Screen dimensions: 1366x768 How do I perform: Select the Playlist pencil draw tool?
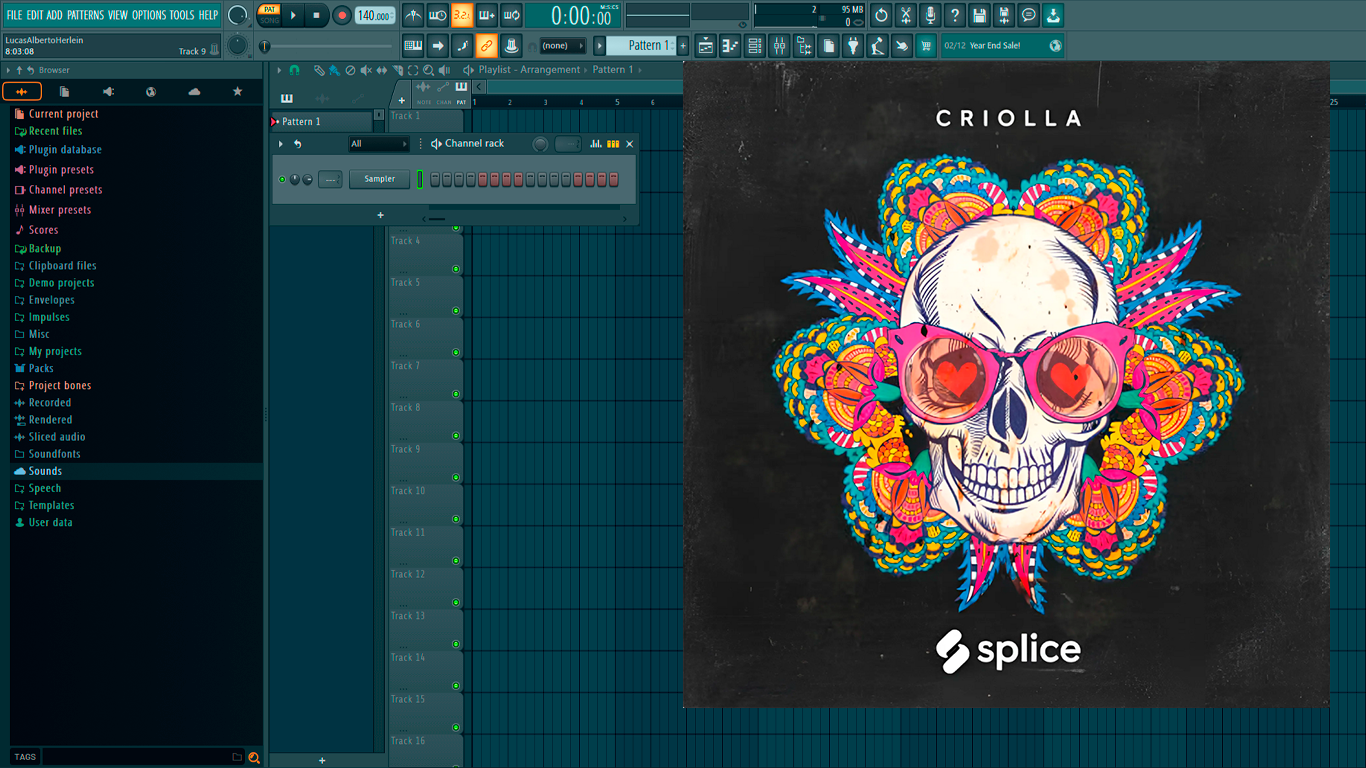319,70
